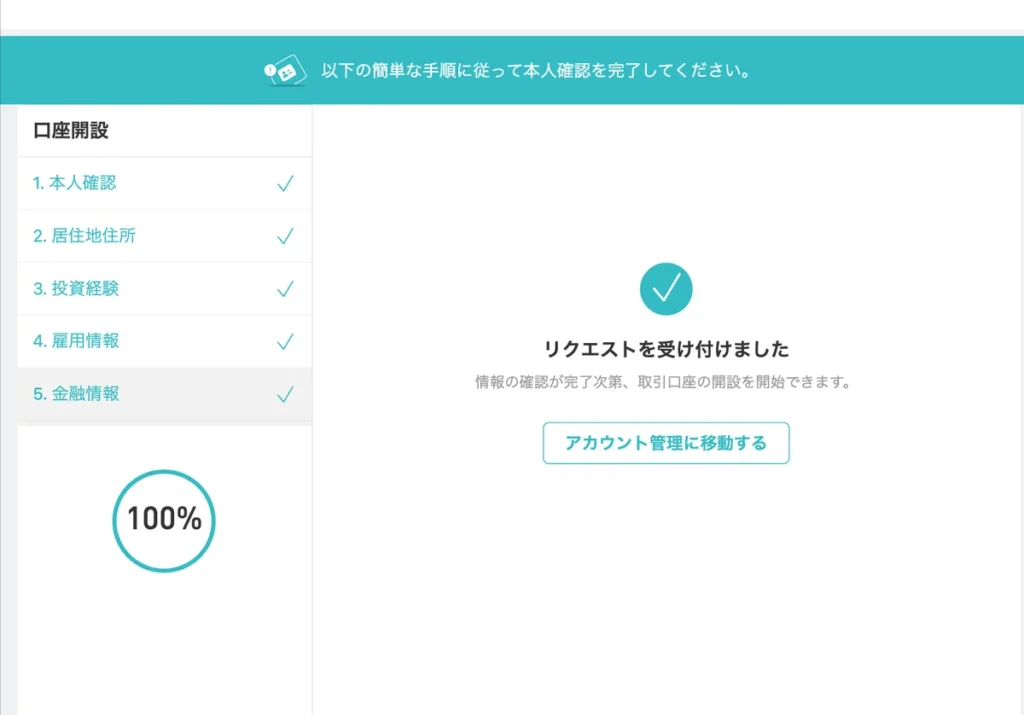Click the checkmark beside 雇用情報
Screen dimensions: 1024x715
(x=285, y=342)
